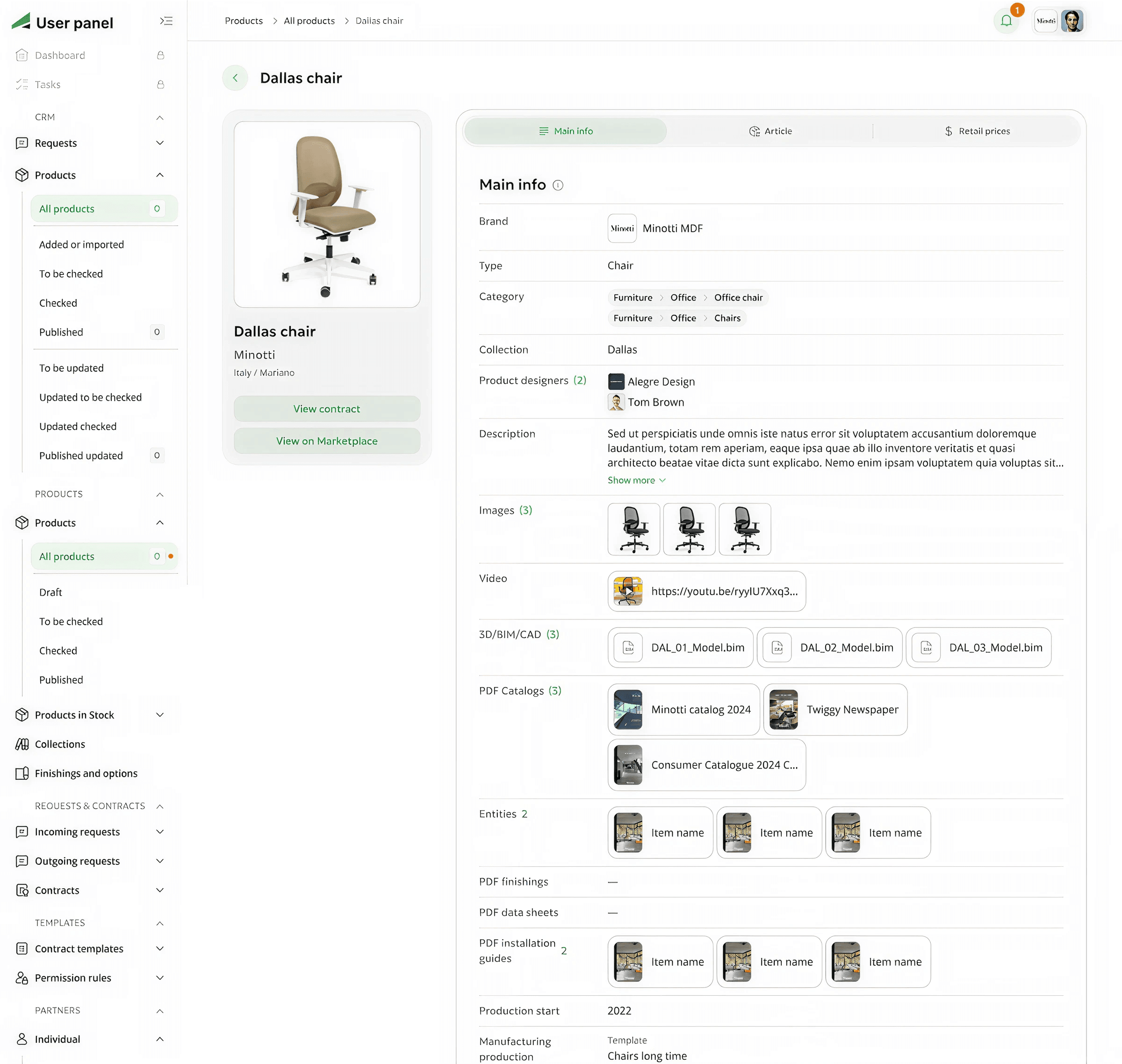
Task: Open Consumer Catalogue 2024 PDF card
Action: (706, 764)
